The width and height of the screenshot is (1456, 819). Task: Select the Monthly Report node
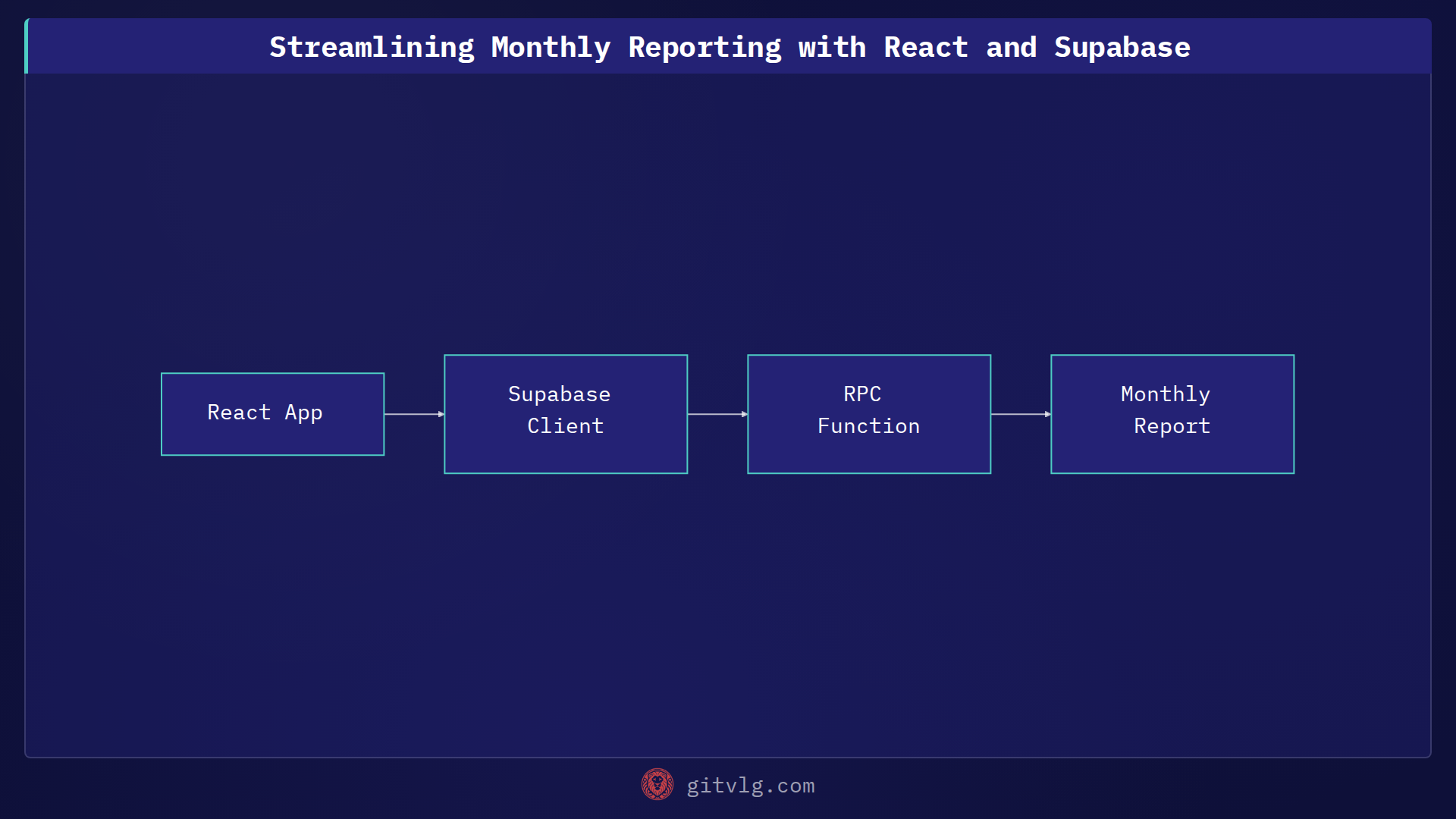pos(1172,414)
